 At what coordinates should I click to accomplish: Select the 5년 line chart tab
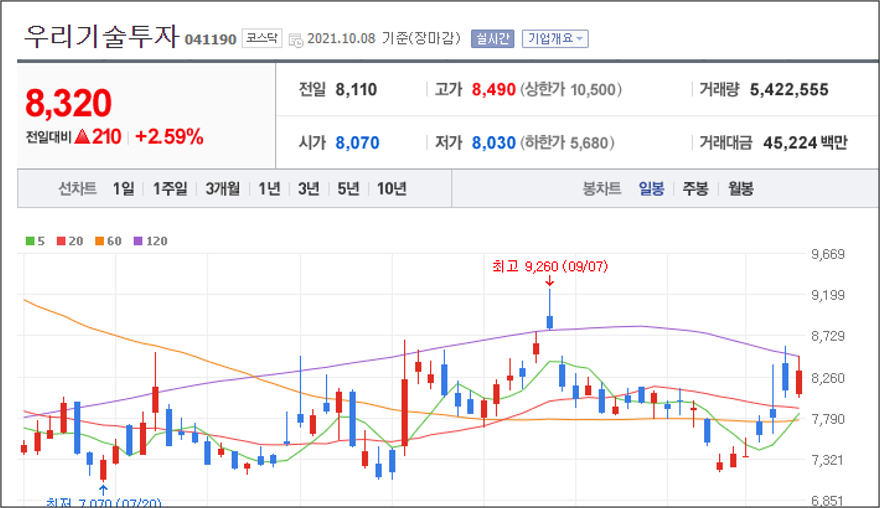point(348,189)
